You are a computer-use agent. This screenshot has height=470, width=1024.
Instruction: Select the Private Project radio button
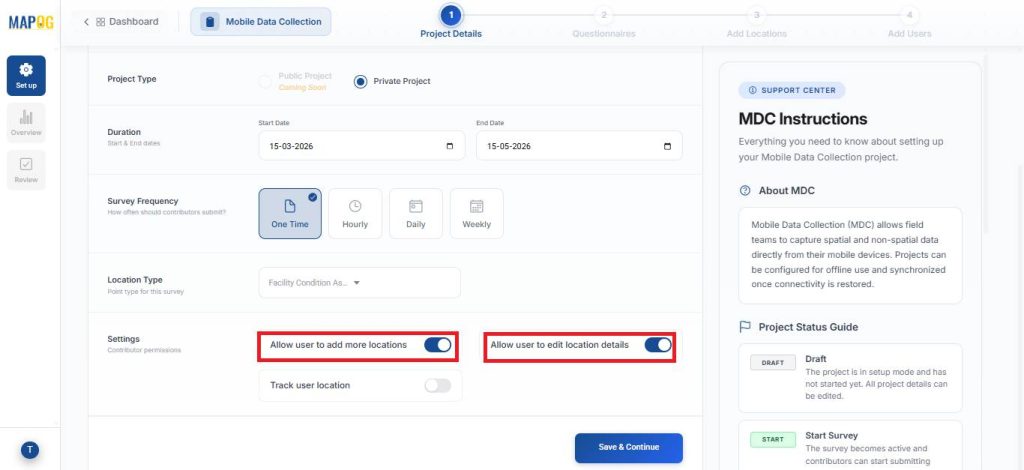[361, 81]
